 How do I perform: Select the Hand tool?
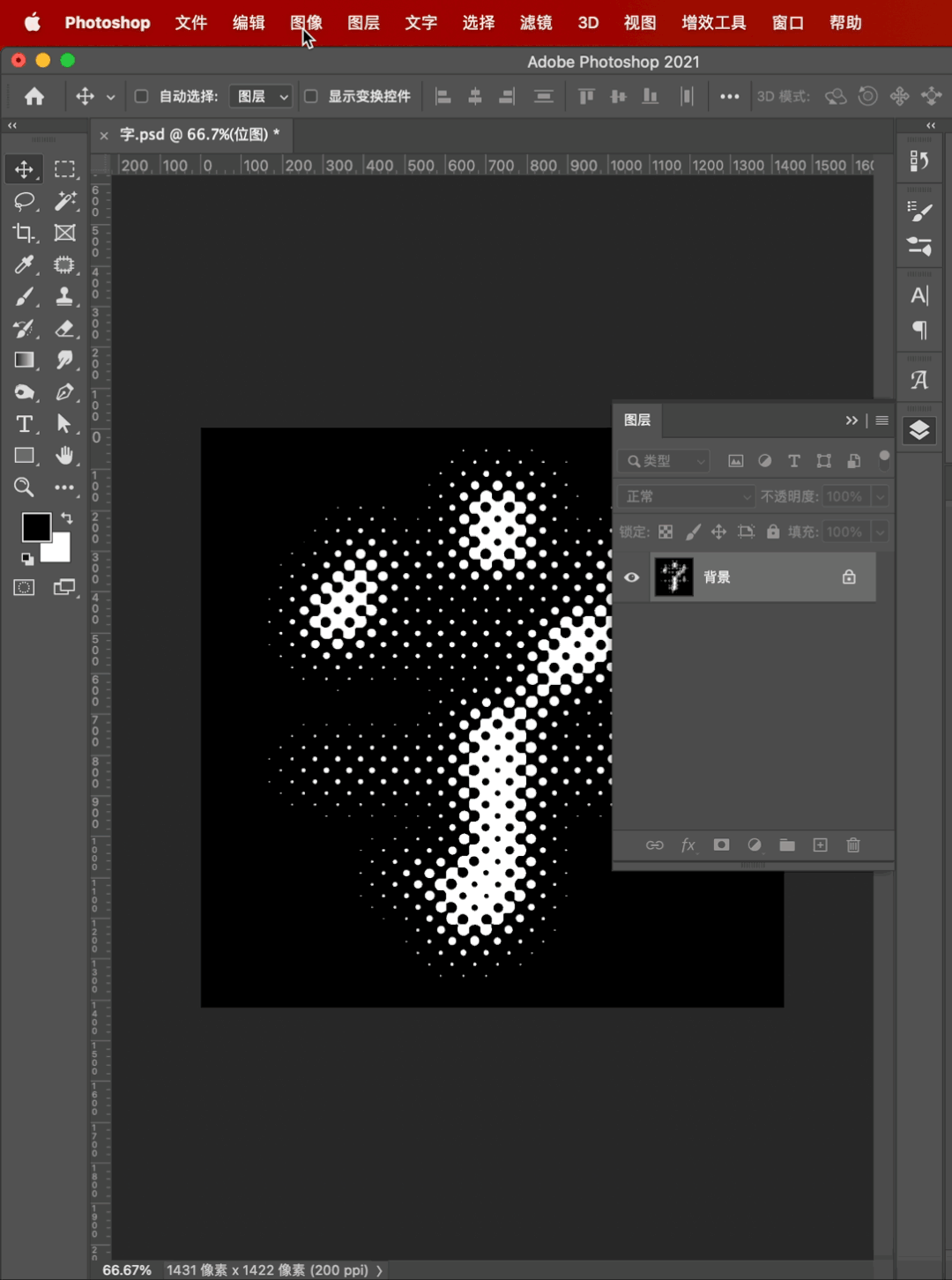64,456
